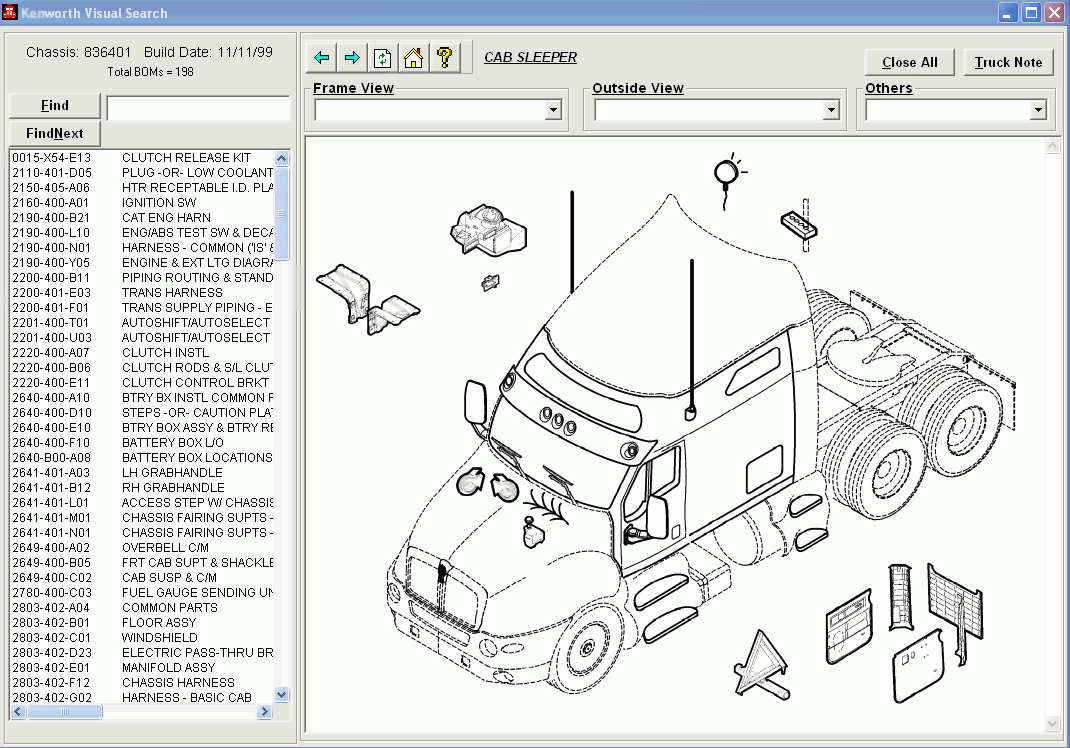Click the down arrow on the parts list scrollbar

281,694
